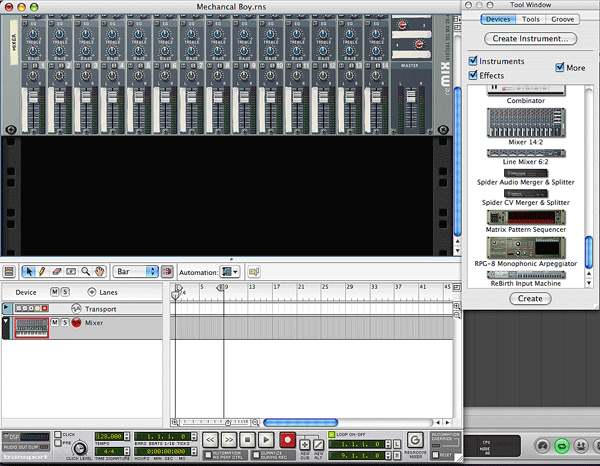
Task: Toggle the More checkbox
Action: point(561,68)
